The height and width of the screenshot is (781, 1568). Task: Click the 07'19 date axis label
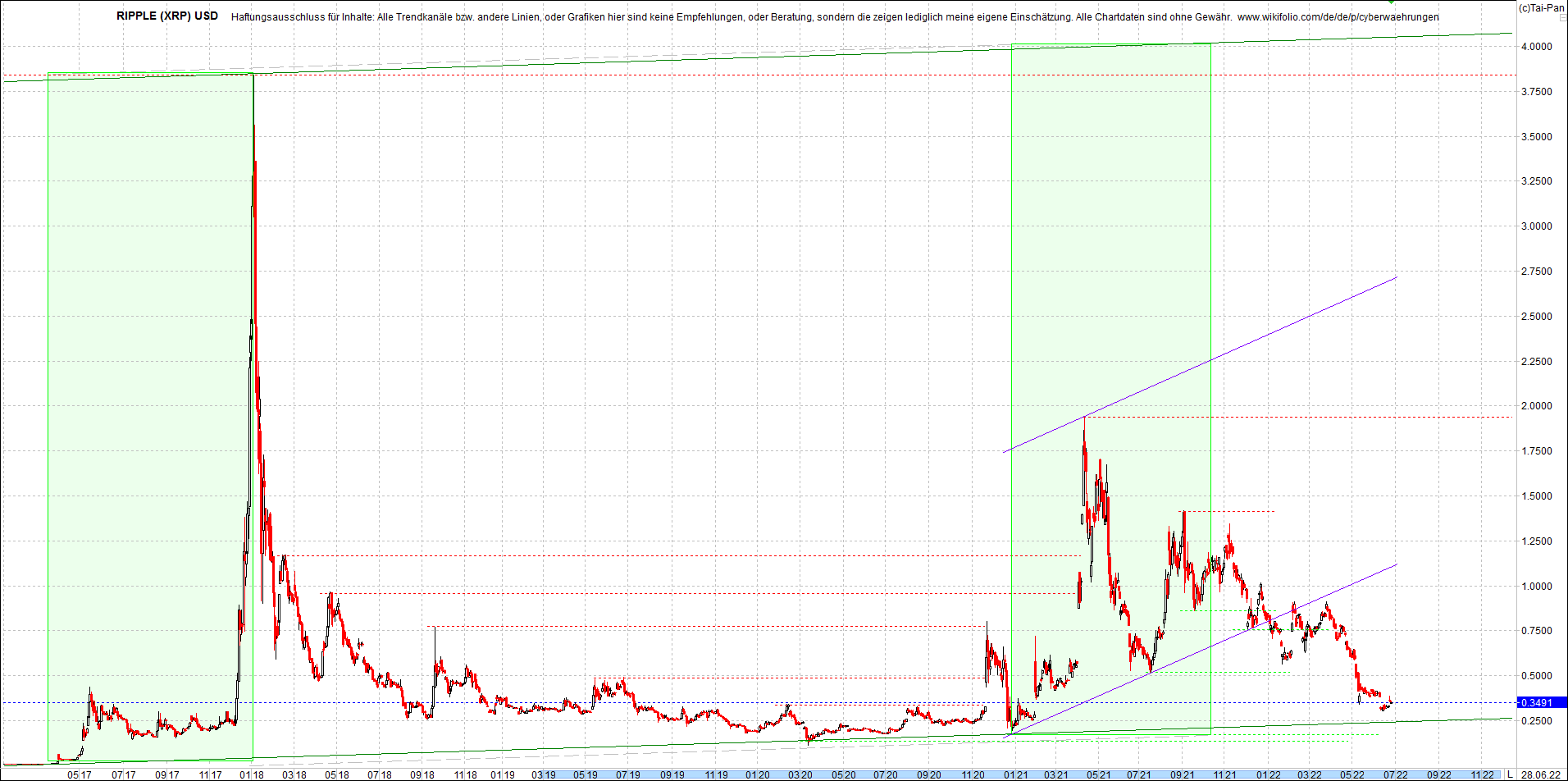tap(628, 774)
